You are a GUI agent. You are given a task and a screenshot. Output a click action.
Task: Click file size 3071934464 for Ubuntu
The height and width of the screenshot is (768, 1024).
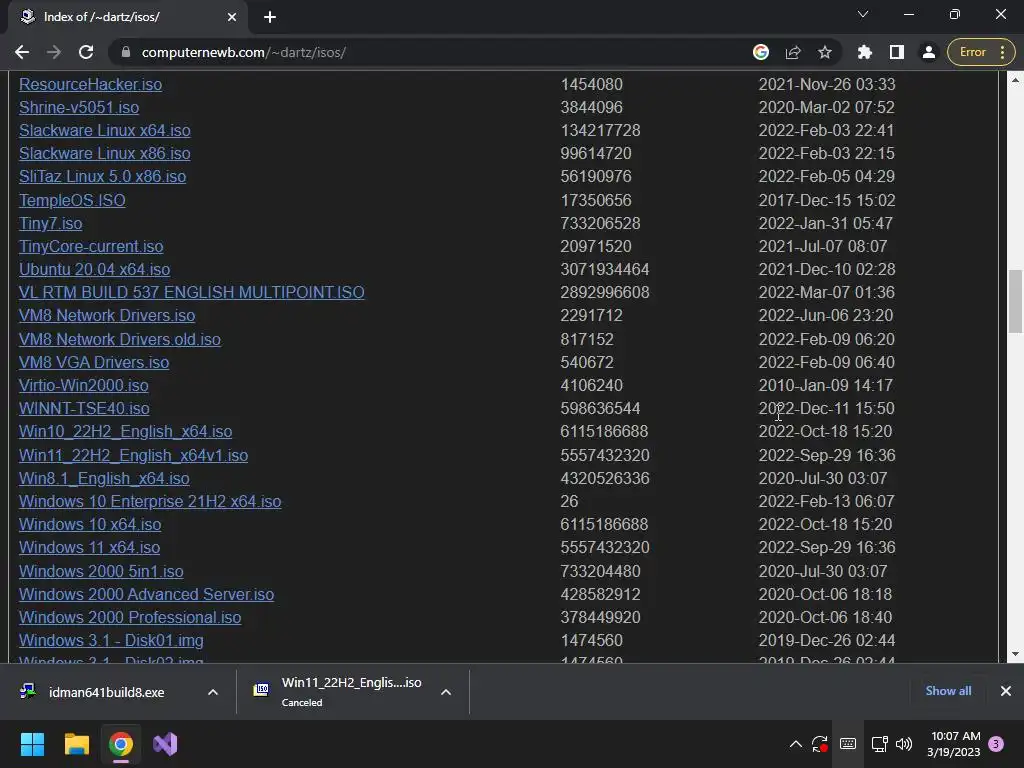tap(605, 269)
